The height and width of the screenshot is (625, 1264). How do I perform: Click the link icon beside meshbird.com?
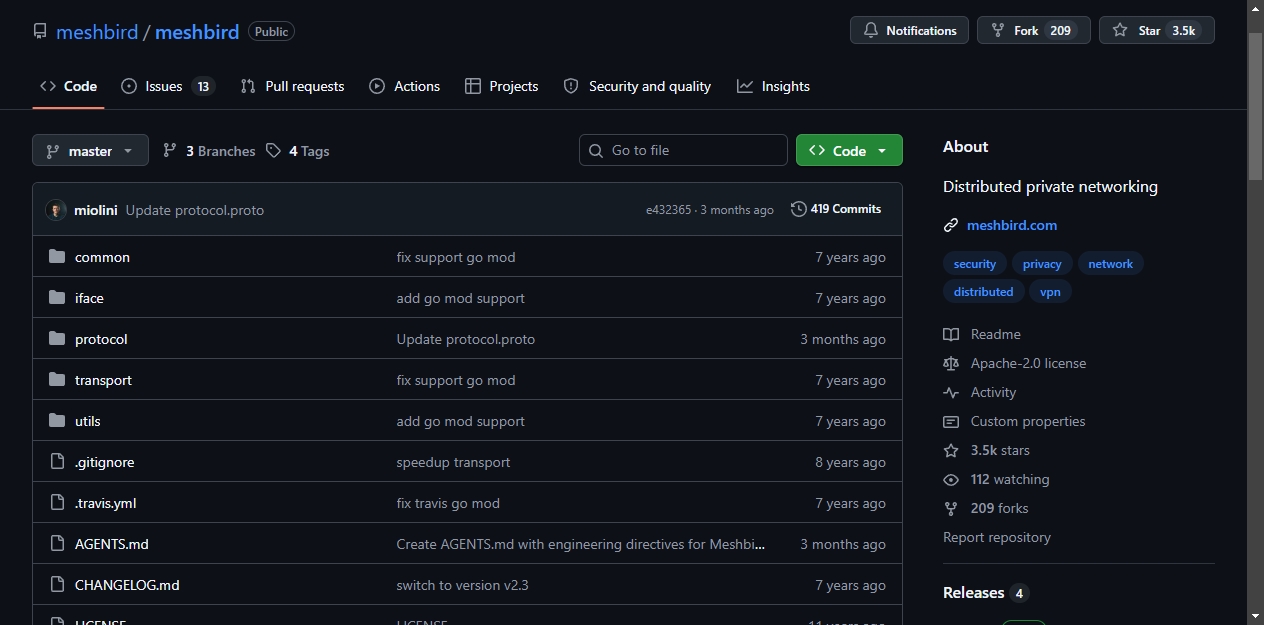point(951,226)
